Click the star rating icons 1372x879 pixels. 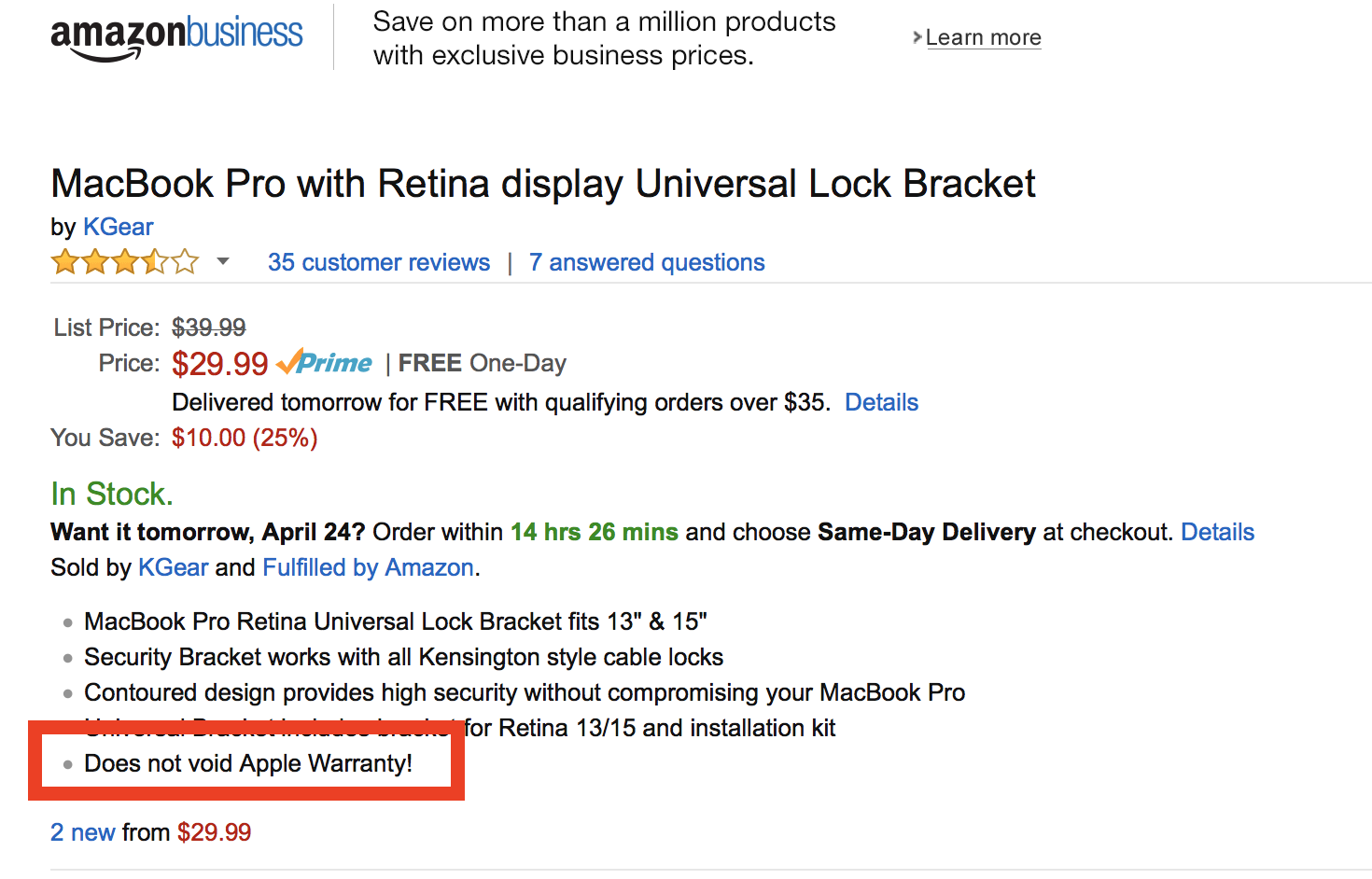point(125,262)
